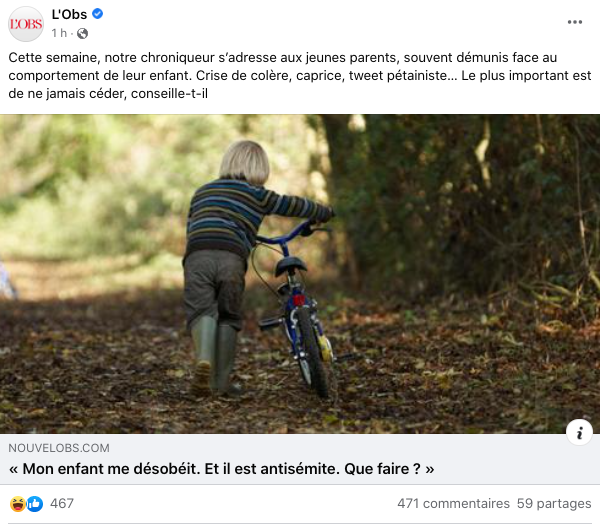This screenshot has width=600, height=528.
Task: Click the NOUVELOBS.COM source domain
Action: (x=59, y=448)
